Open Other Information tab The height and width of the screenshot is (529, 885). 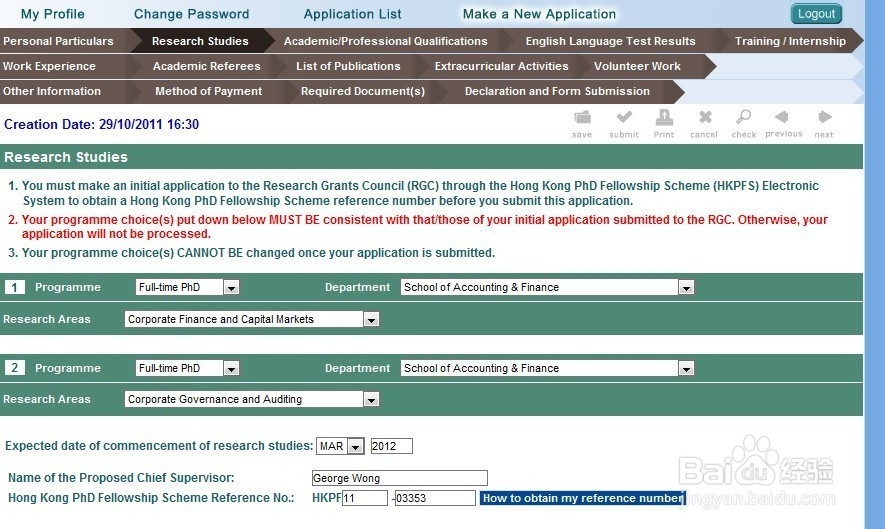(x=52, y=91)
